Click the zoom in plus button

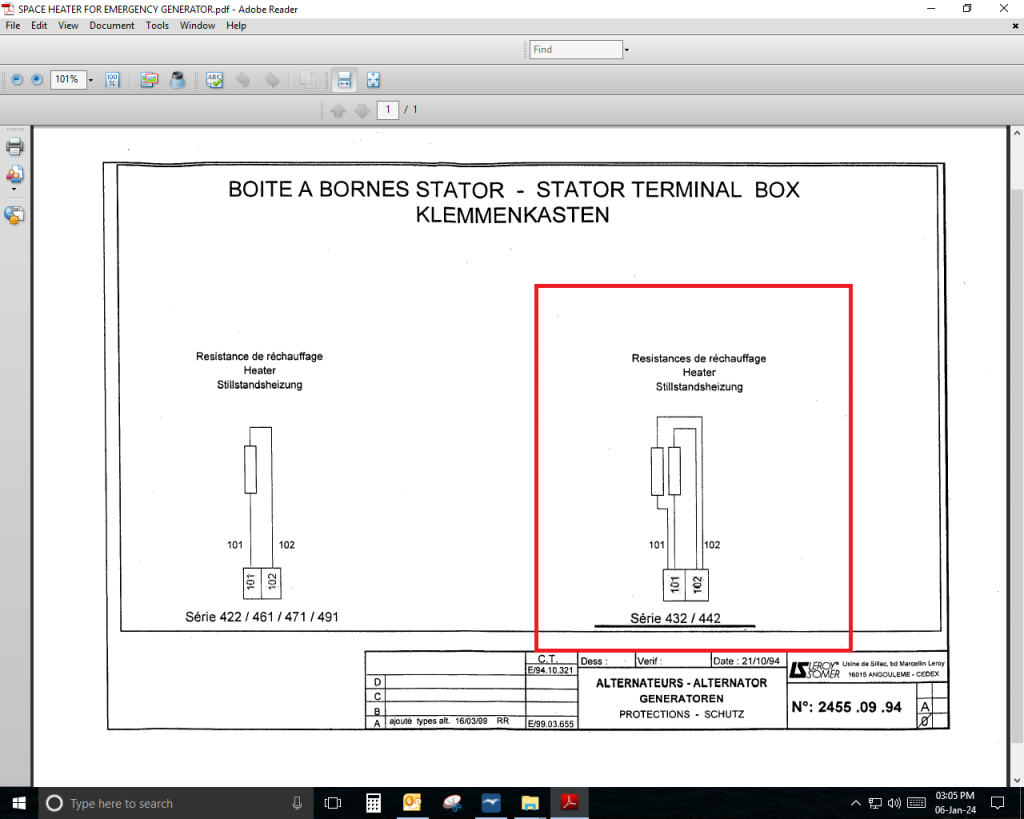pyautogui.click(x=37, y=80)
